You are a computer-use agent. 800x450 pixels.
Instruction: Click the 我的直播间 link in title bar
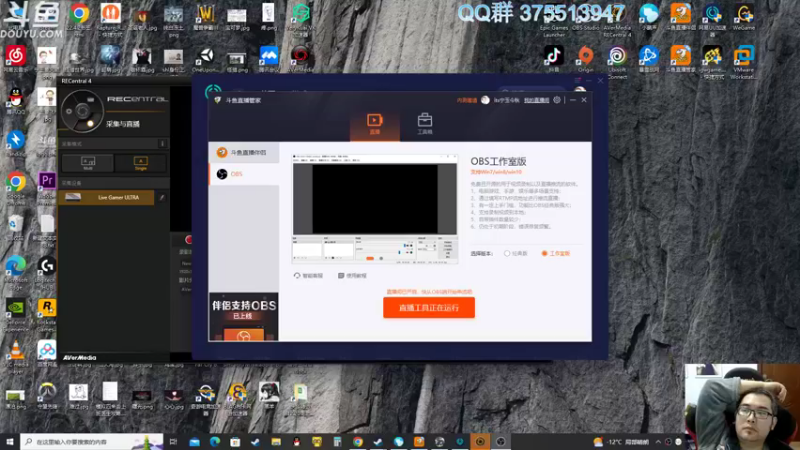pyautogui.click(x=536, y=101)
